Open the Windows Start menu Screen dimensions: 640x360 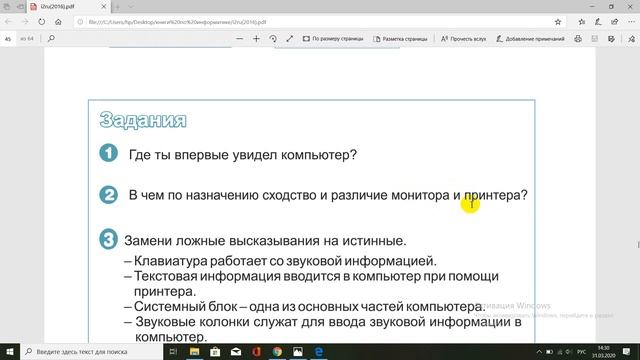(x=10, y=351)
